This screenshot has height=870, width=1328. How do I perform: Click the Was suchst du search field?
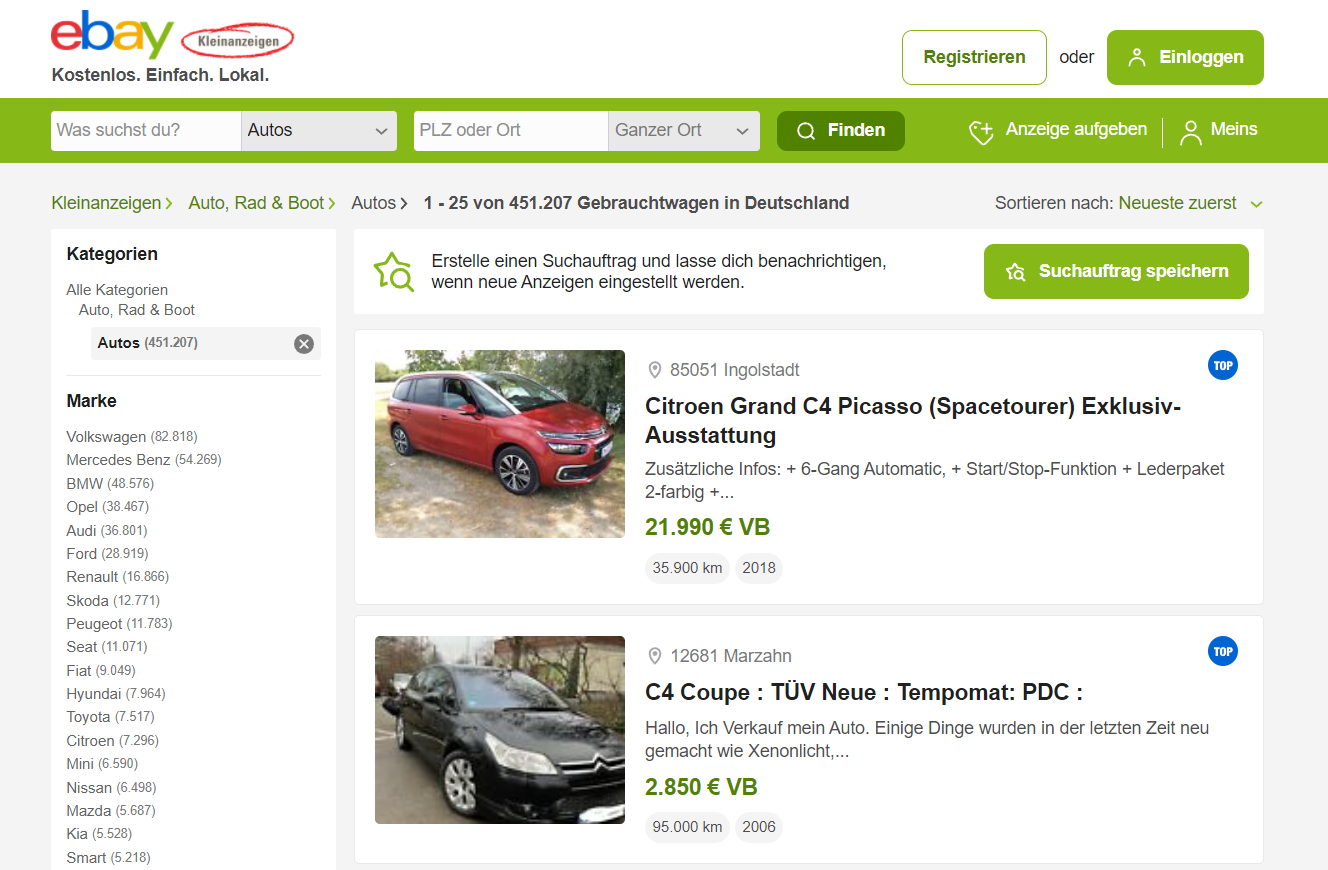coord(146,131)
